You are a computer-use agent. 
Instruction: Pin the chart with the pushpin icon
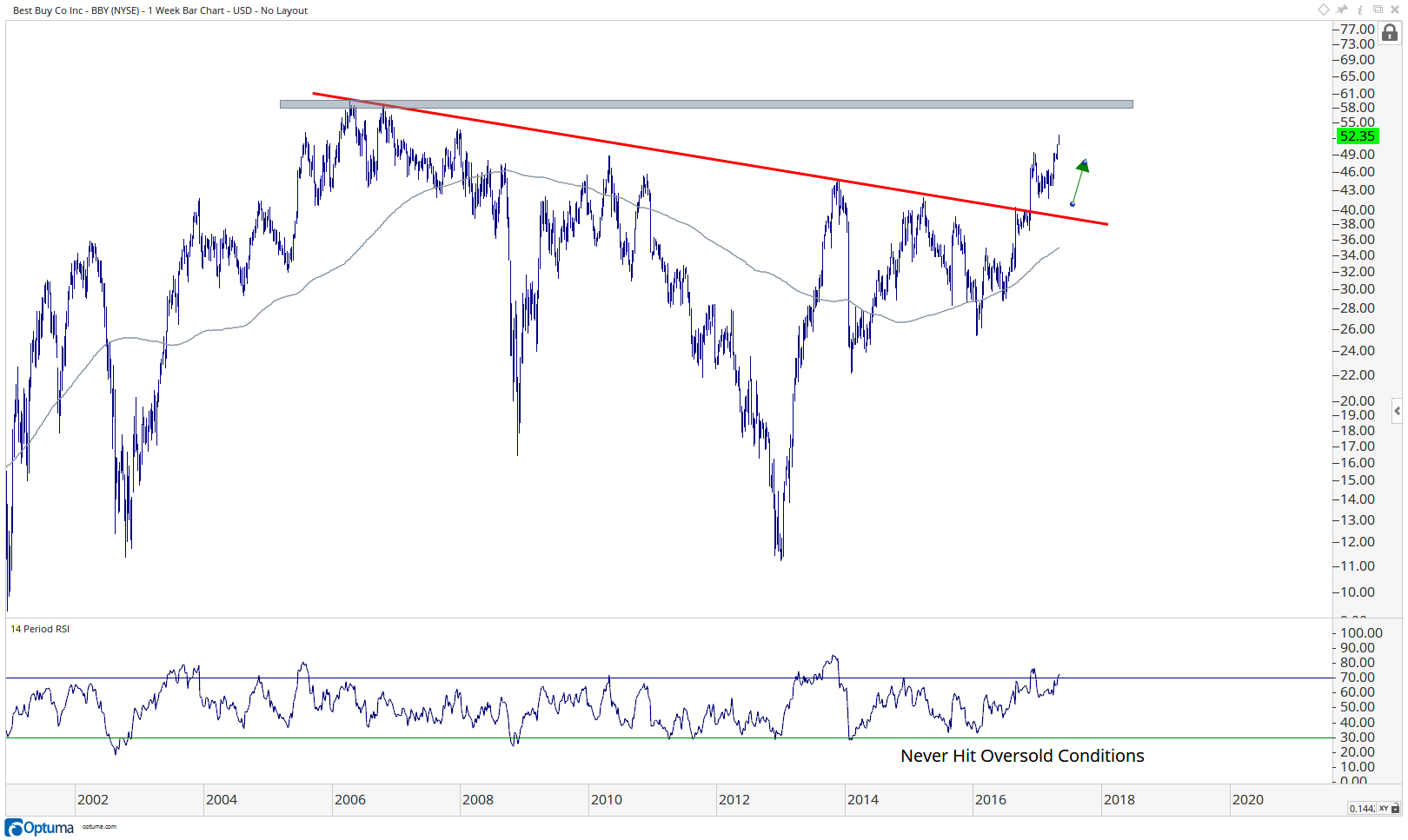click(1341, 10)
